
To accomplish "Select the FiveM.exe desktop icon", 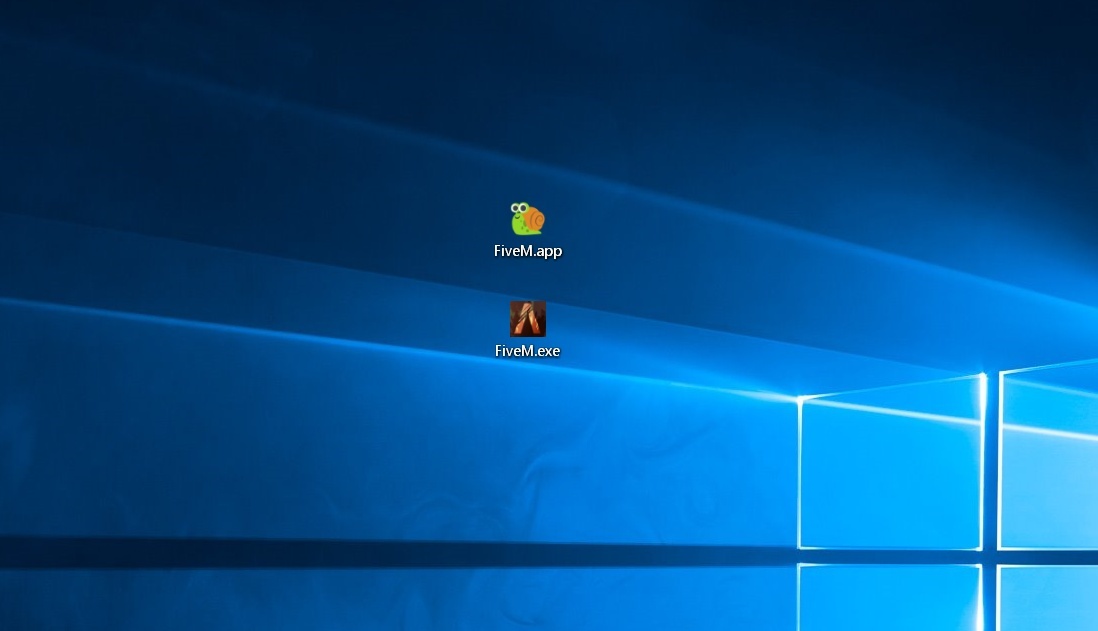I will coord(527,319).
